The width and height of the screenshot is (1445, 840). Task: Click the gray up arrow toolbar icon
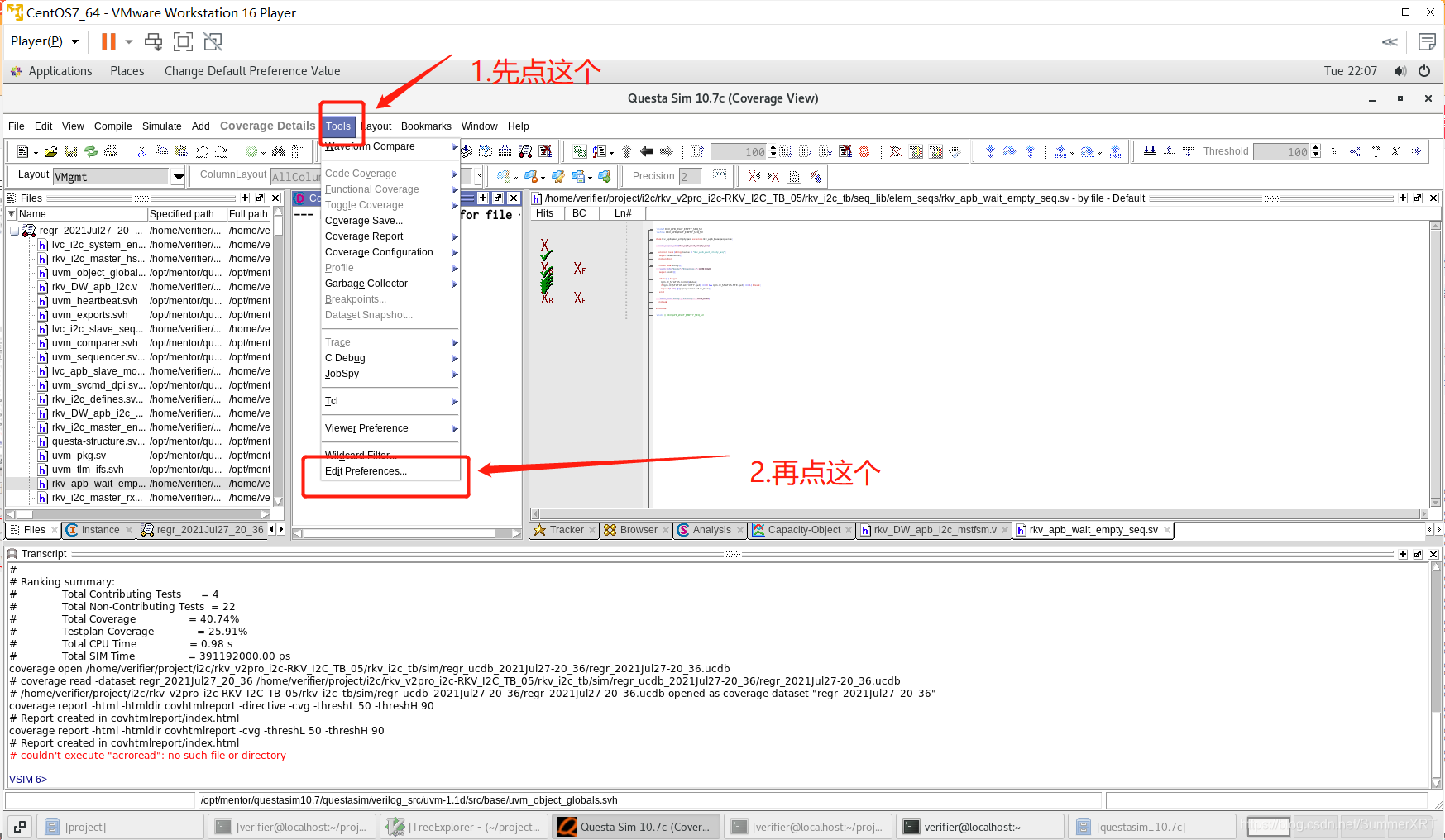point(627,151)
